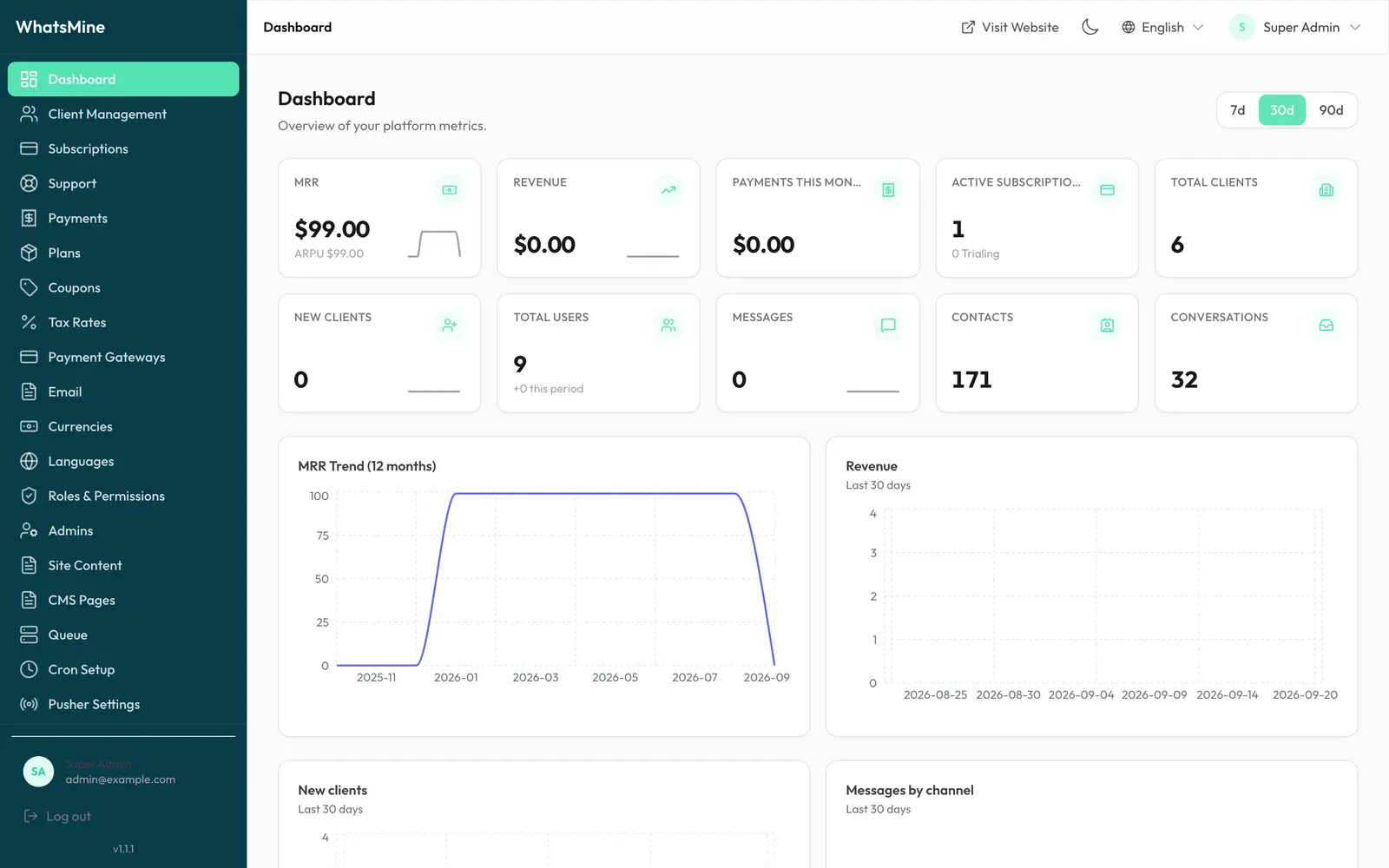This screenshot has width=1389, height=868.
Task: Navigate to Email settings
Action: pos(123,391)
